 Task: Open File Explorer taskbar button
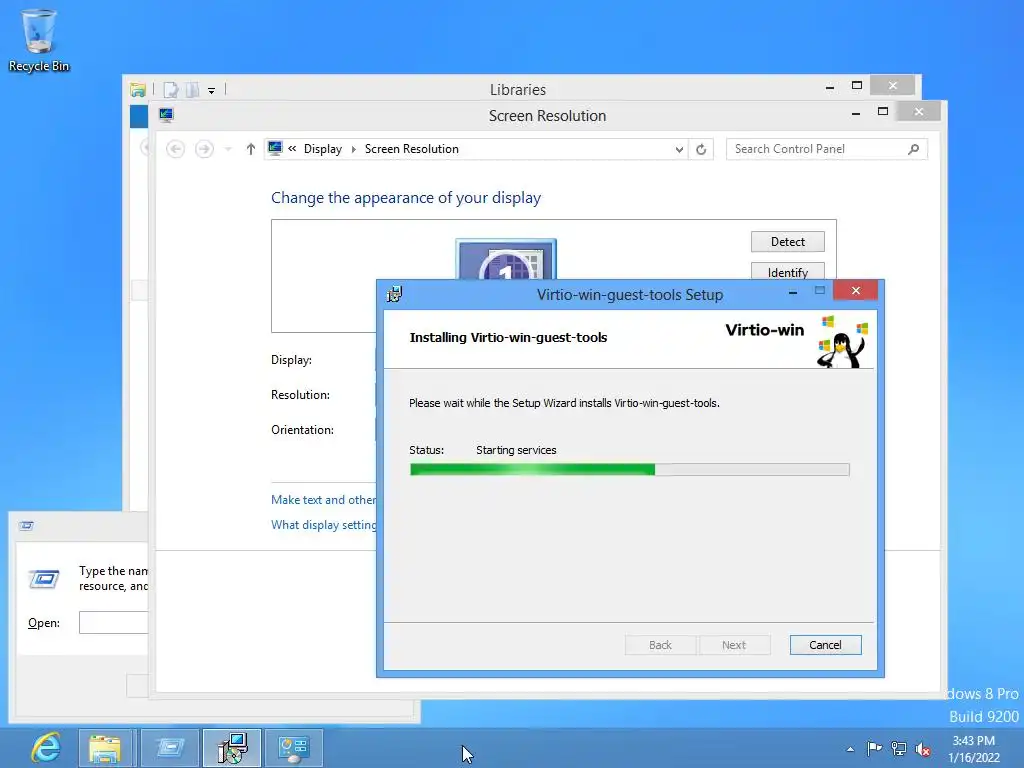106,748
